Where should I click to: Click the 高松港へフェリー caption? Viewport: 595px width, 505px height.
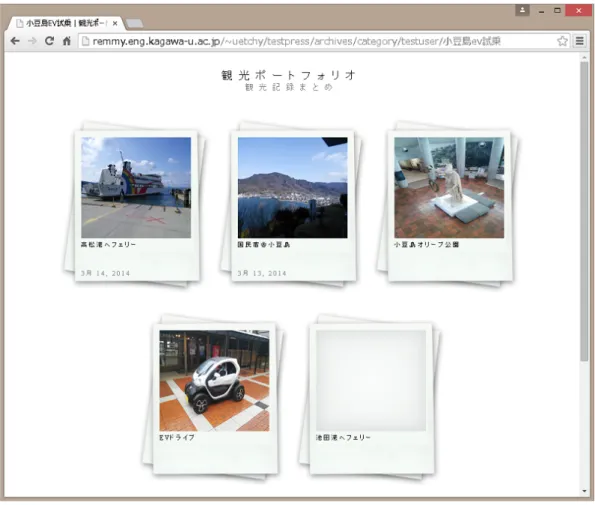pyautogui.click(x=108, y=245)
